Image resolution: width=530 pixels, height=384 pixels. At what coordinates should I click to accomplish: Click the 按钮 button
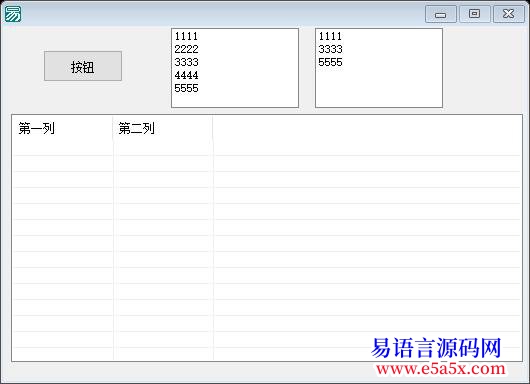pyautogui.click(x=83, y=66)
